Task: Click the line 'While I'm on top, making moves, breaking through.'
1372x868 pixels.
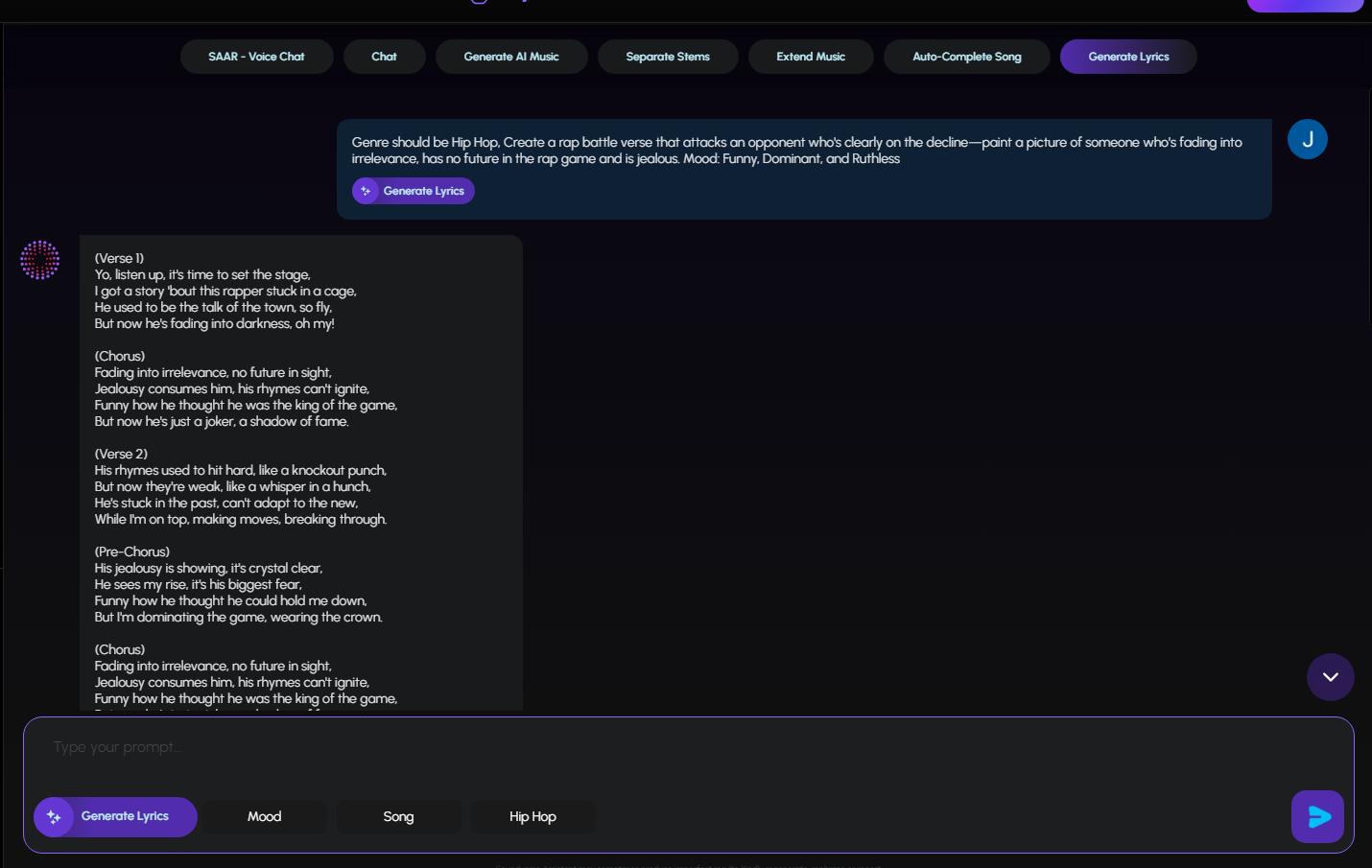Action: 241,519
